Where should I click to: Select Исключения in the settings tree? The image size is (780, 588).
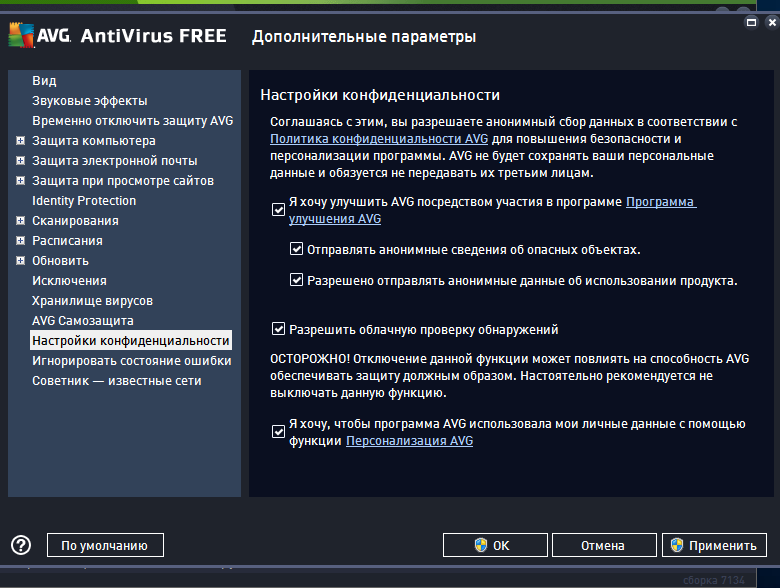coord(69,281)
